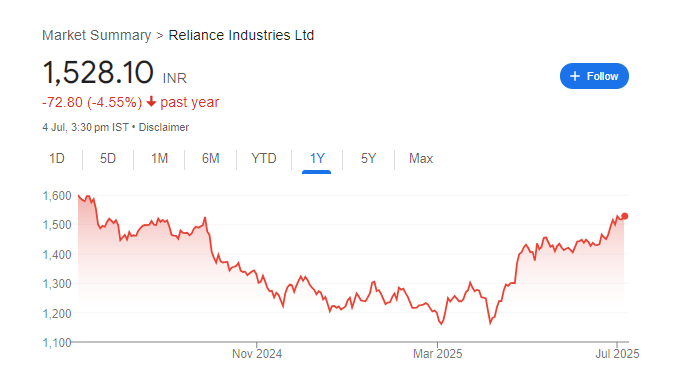
Task: Switch chart to 6M range
Action: 211,159
